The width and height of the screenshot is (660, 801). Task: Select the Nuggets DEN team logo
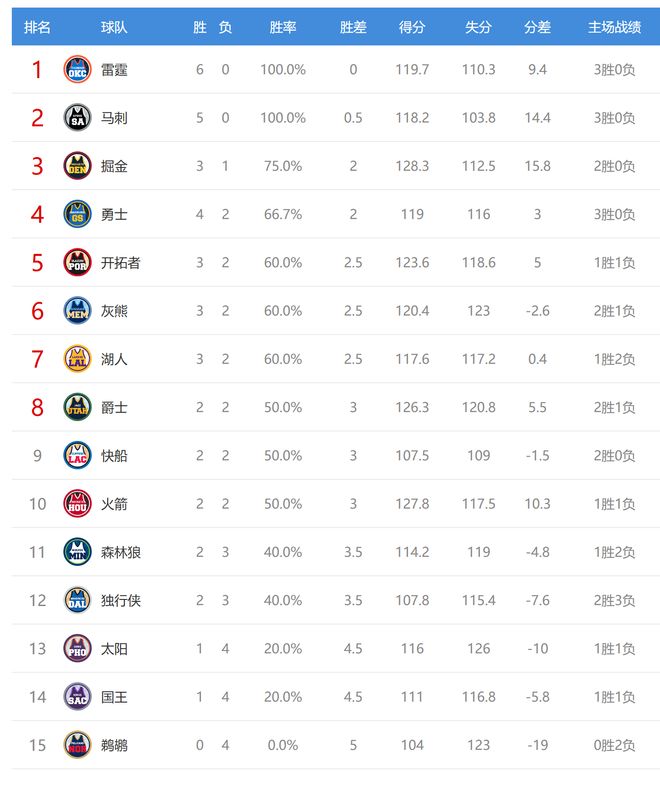pos(77,166)
